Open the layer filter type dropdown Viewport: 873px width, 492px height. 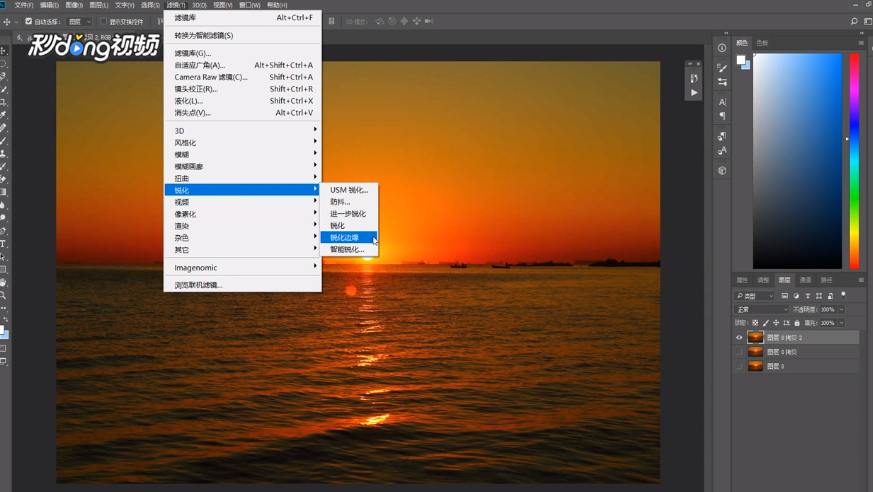click(754, 296)
